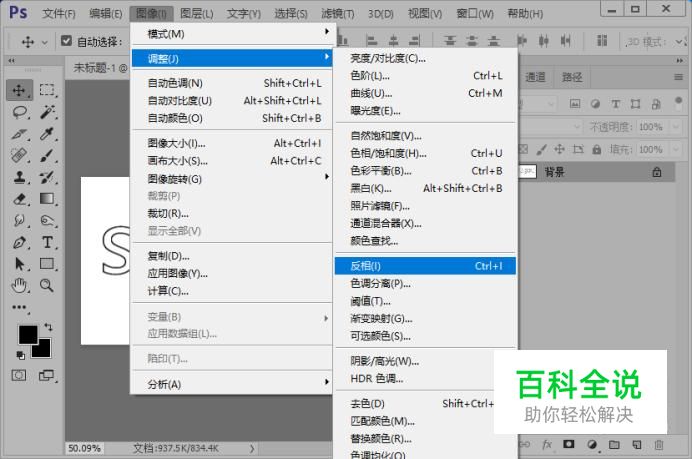The width and height of the screenshot is (692, 459).
Task: Select the Move tool in toolbox
Action: tap(19, 90)
